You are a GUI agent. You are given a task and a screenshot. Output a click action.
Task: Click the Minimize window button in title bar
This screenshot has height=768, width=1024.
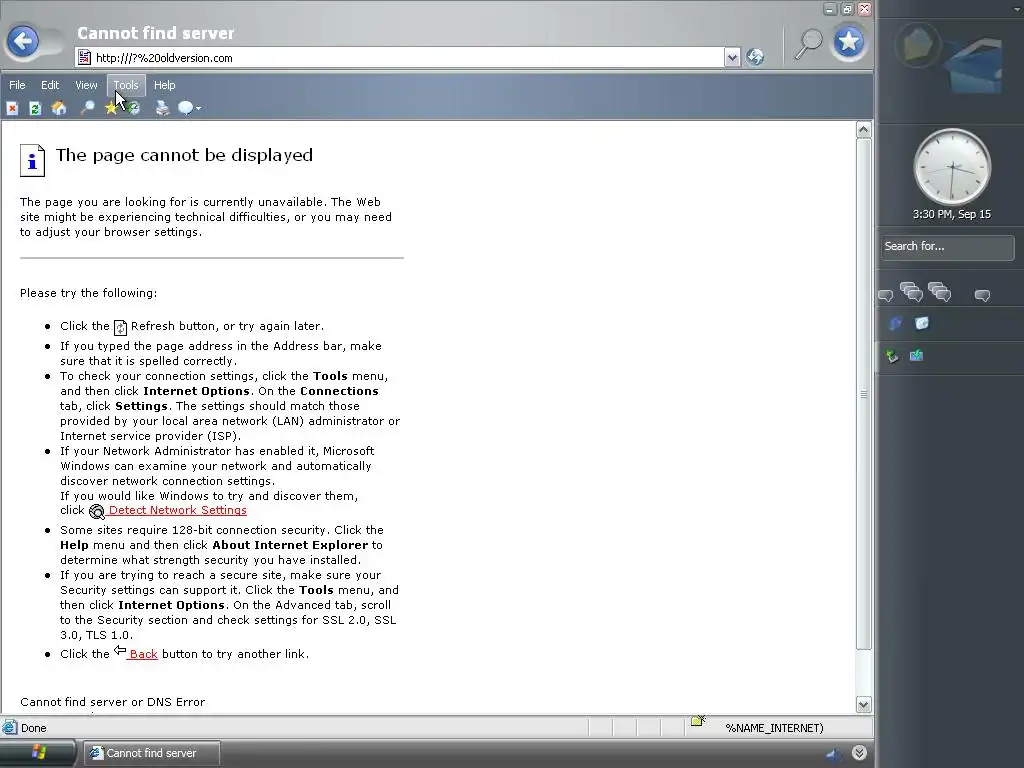coord(830,9)
